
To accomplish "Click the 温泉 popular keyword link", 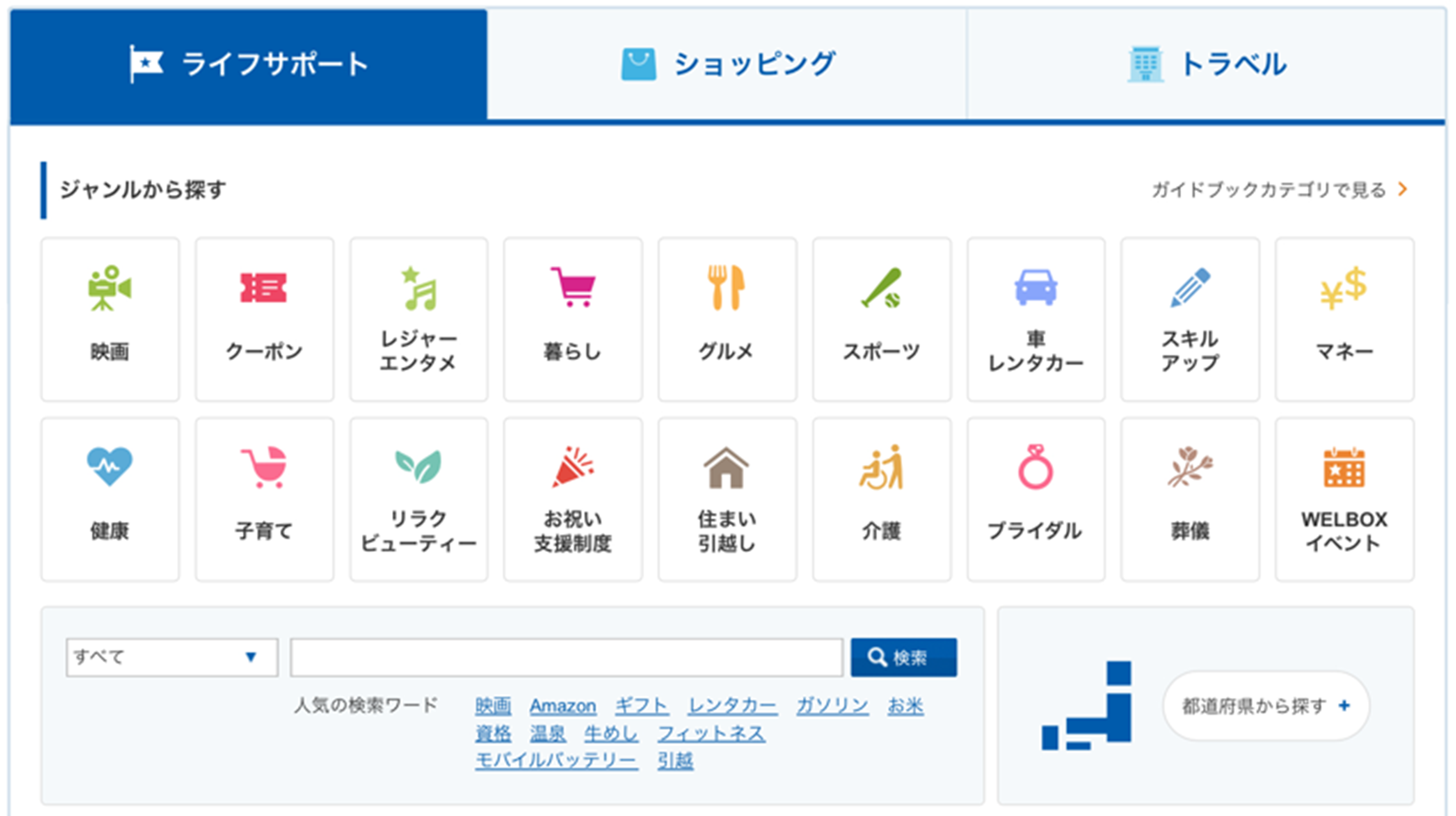I will pyautogui.click(x=548, y=734).
